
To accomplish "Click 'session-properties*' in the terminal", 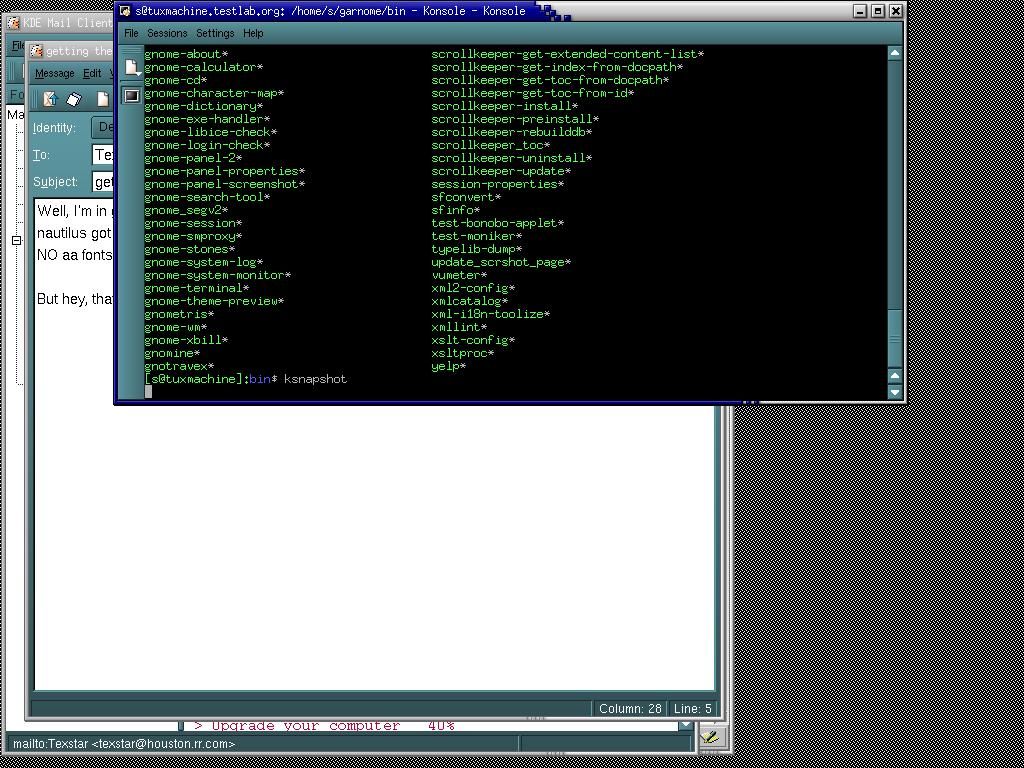I will point(498,184).
